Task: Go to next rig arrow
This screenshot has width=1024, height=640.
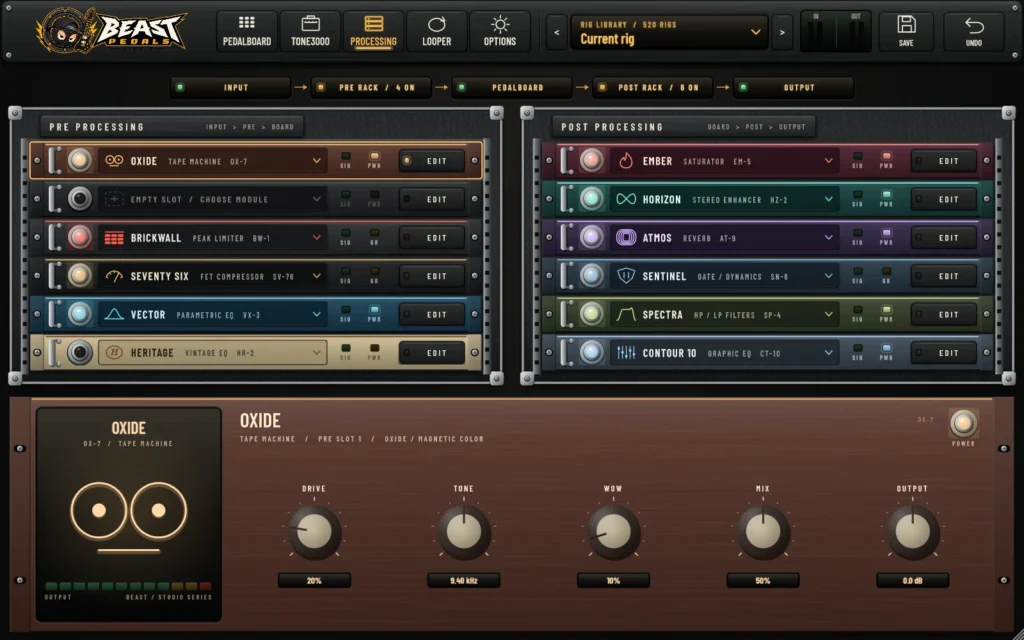Action: pos(782,32)
